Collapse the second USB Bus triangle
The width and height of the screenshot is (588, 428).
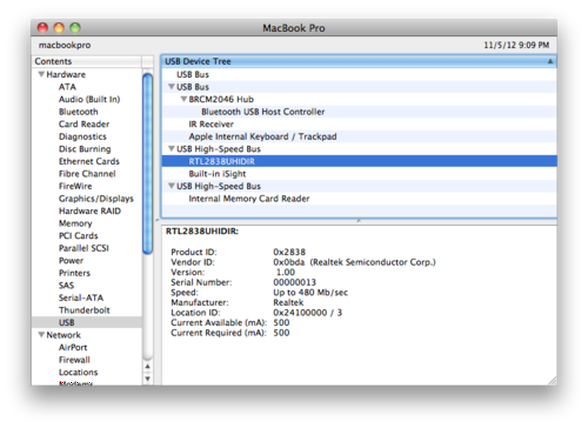171,87
